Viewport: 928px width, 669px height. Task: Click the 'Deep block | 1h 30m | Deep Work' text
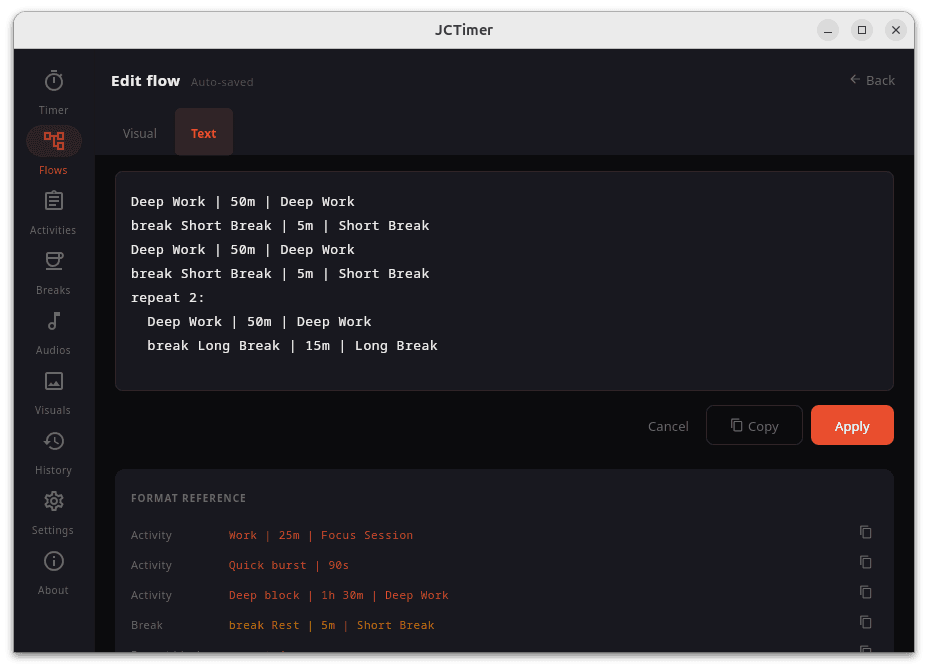[339, 596]
